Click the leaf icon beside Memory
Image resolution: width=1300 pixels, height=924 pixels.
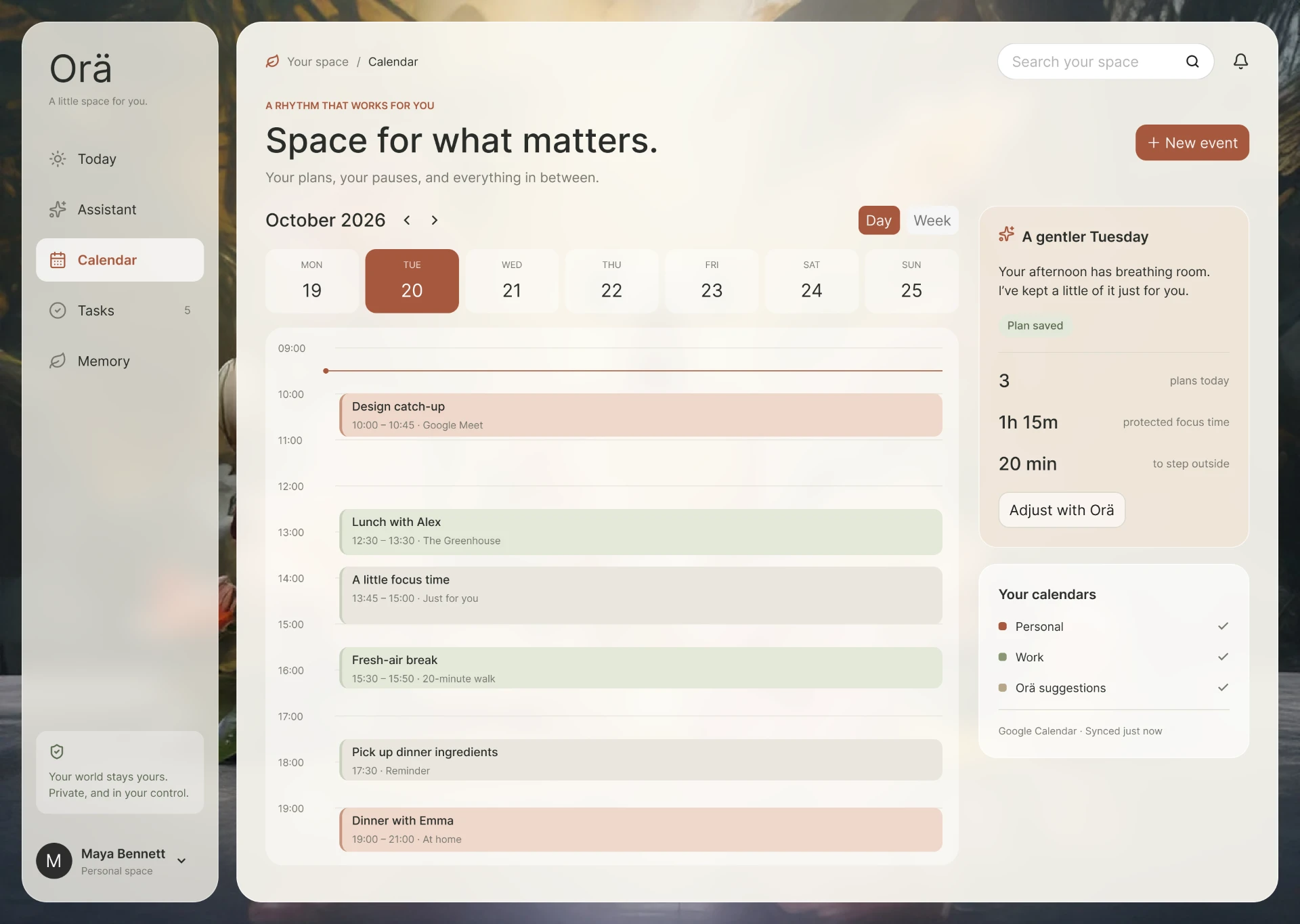[x=58, y=361]
